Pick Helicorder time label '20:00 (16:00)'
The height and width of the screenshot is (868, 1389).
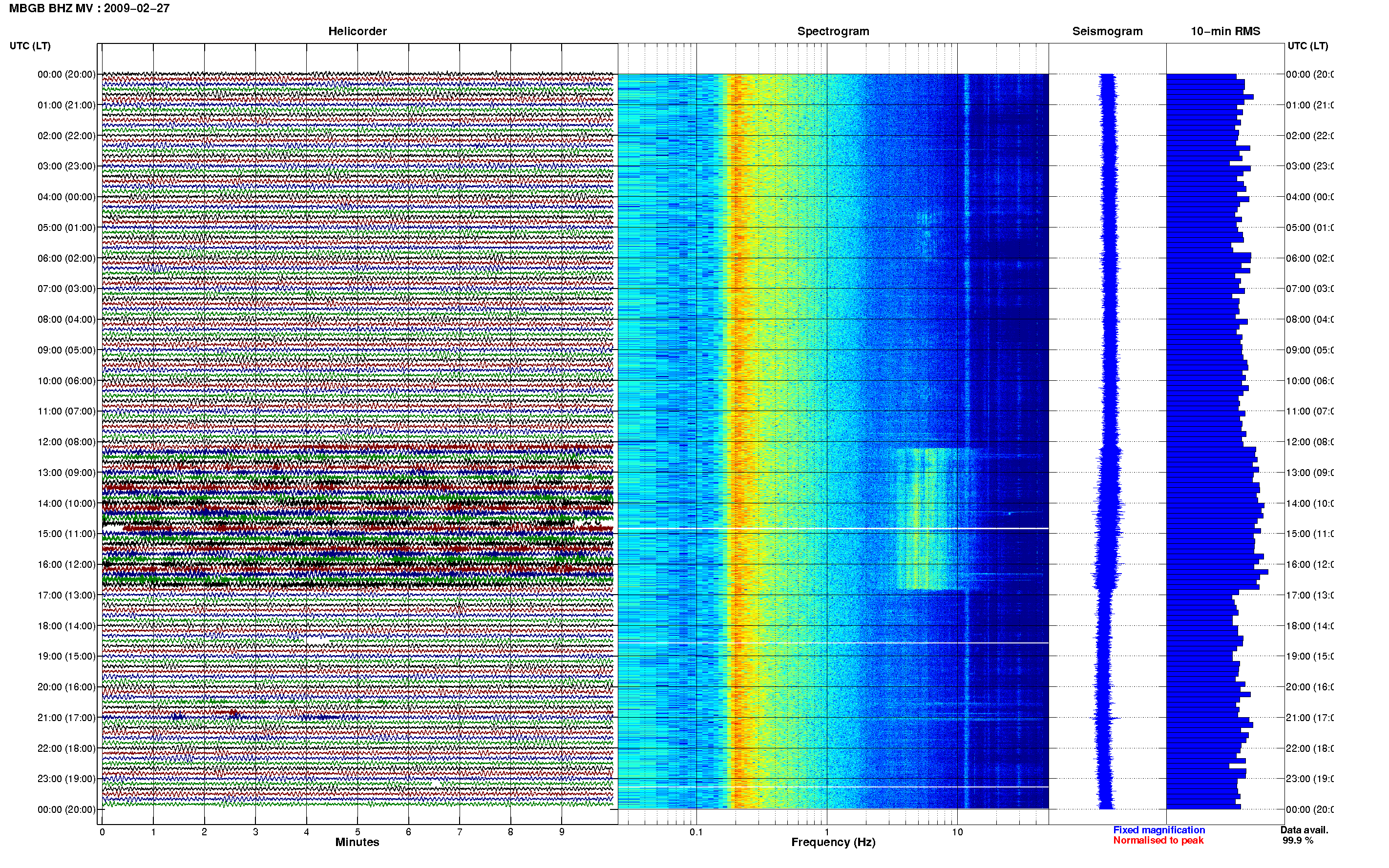66,686
